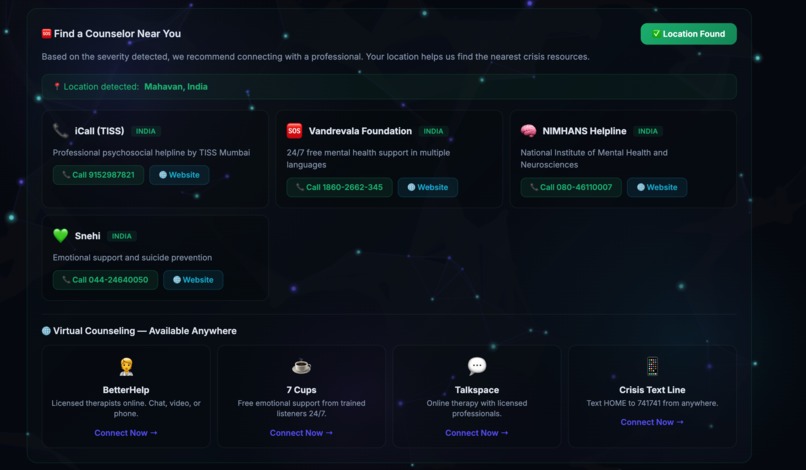
Task: Click the Vandrevala Foundation title
Action: (x=360, y=131)
